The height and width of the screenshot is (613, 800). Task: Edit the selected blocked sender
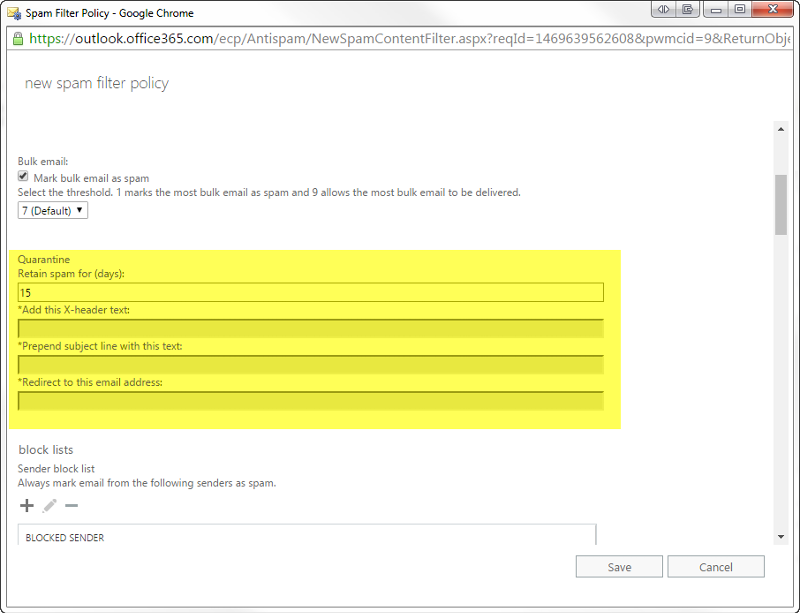pyautogui.click(x=49, y=506)
